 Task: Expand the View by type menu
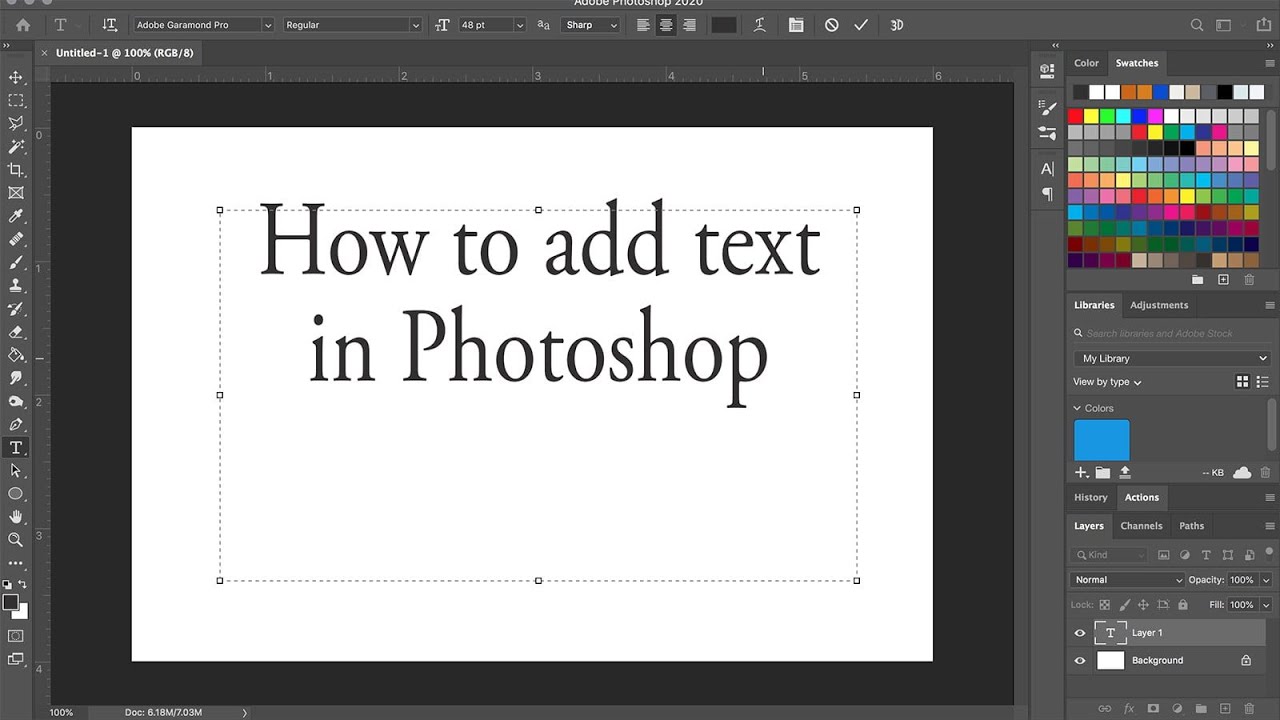pyautogui.click(x=1107, y=382)
